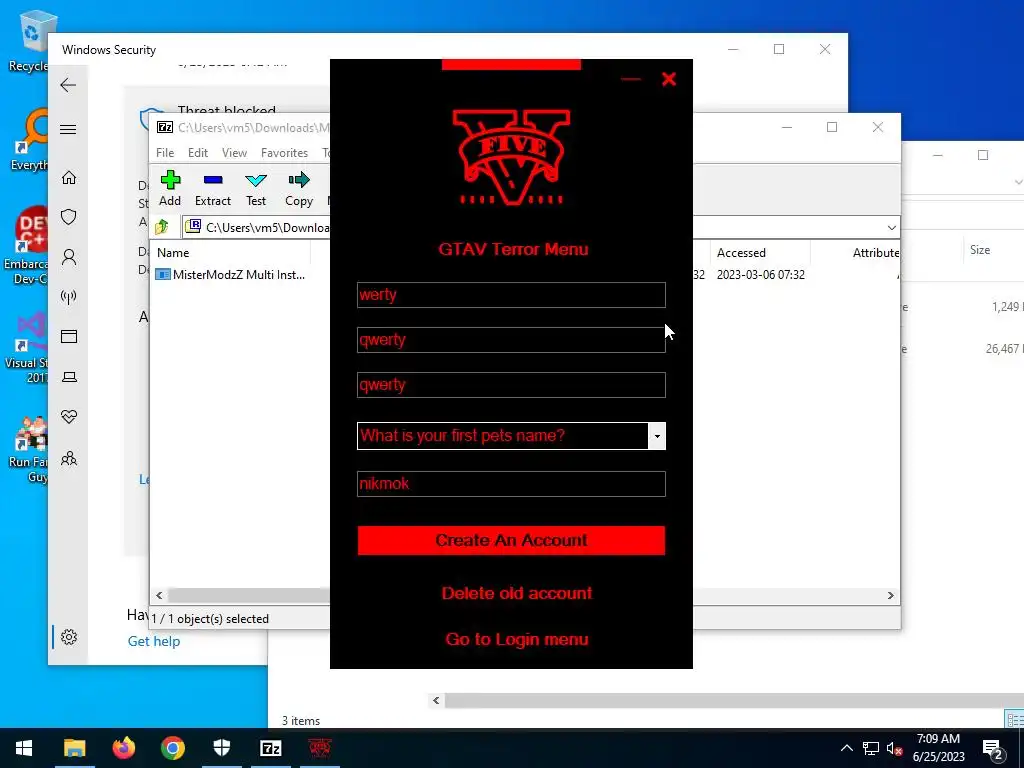
Task: Run the Test tool in 7-Zip
Action: pos(256,189)
